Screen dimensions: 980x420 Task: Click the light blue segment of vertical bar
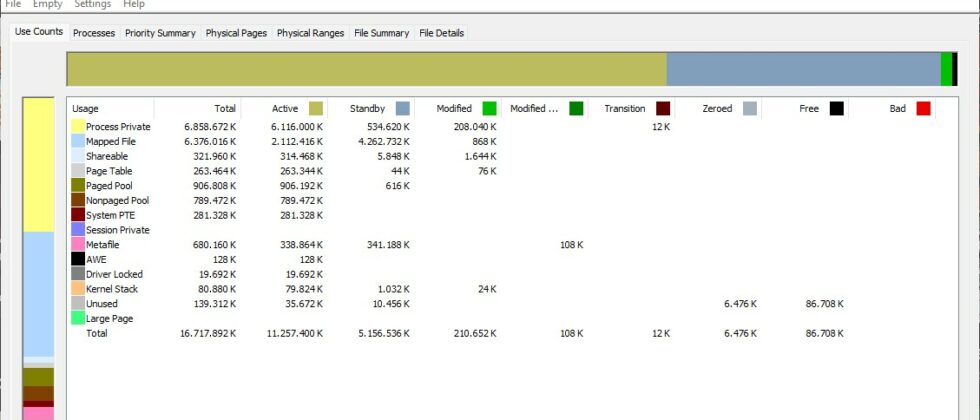(x=38, y=294)
